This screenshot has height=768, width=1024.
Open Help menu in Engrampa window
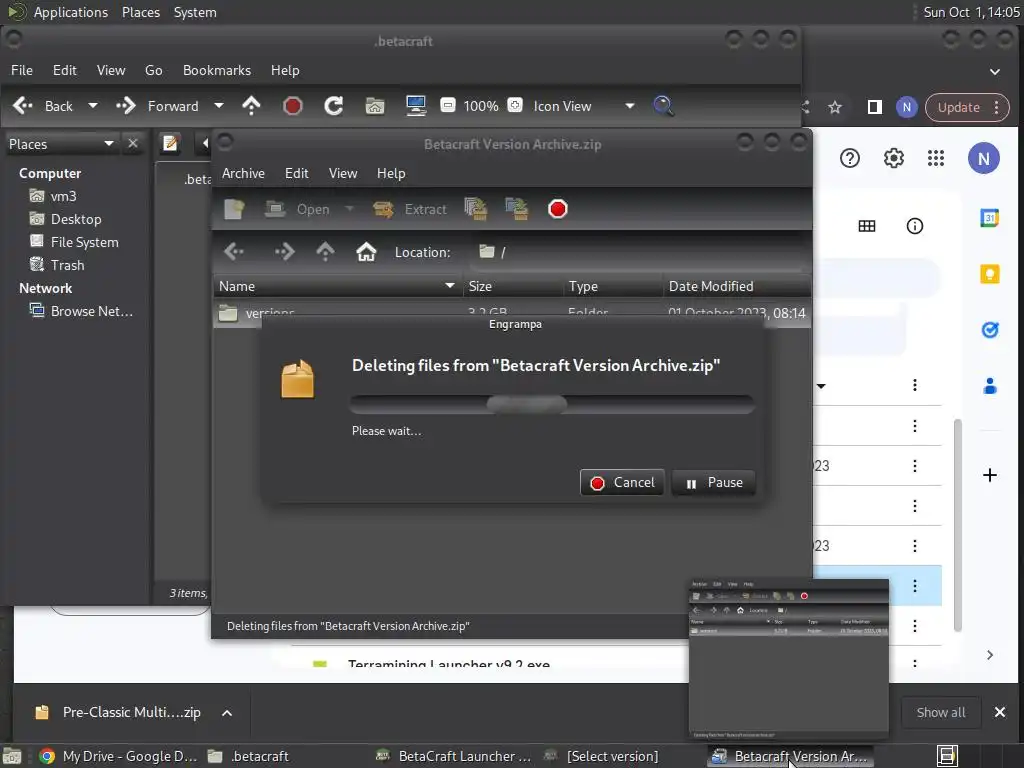391,173
